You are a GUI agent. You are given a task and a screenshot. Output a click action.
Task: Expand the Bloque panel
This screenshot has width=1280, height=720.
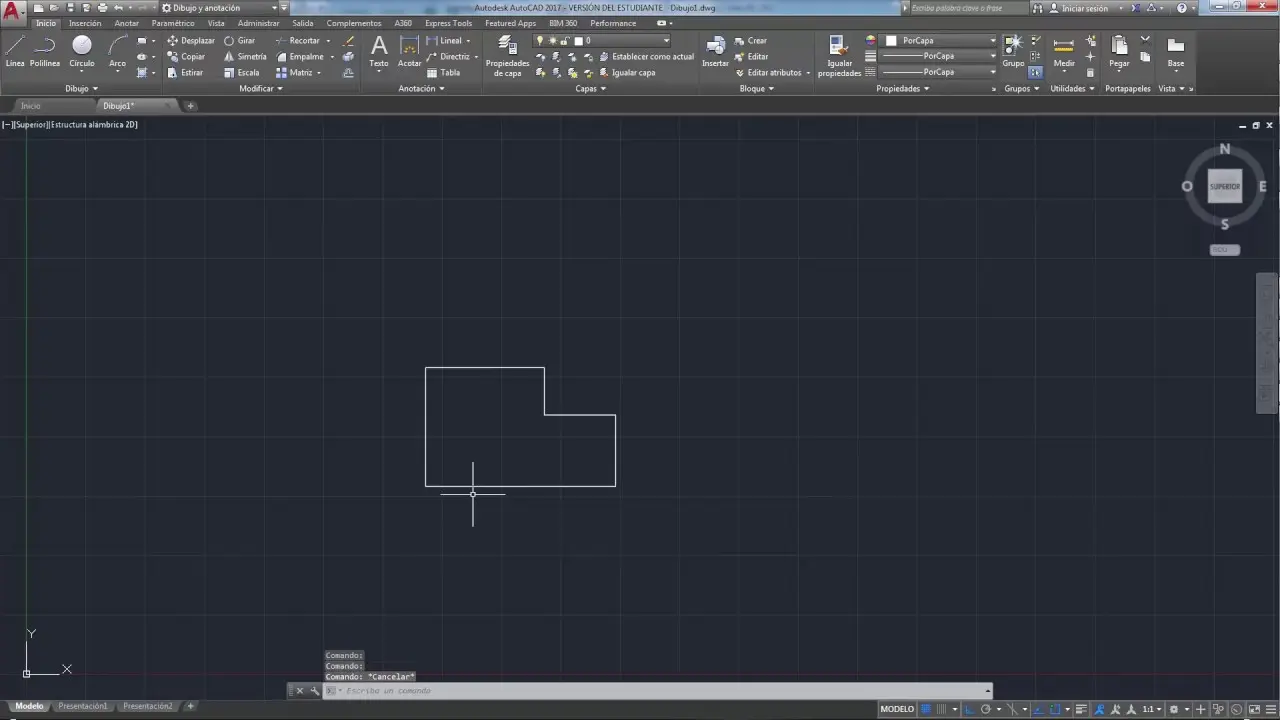pos(757,89)
